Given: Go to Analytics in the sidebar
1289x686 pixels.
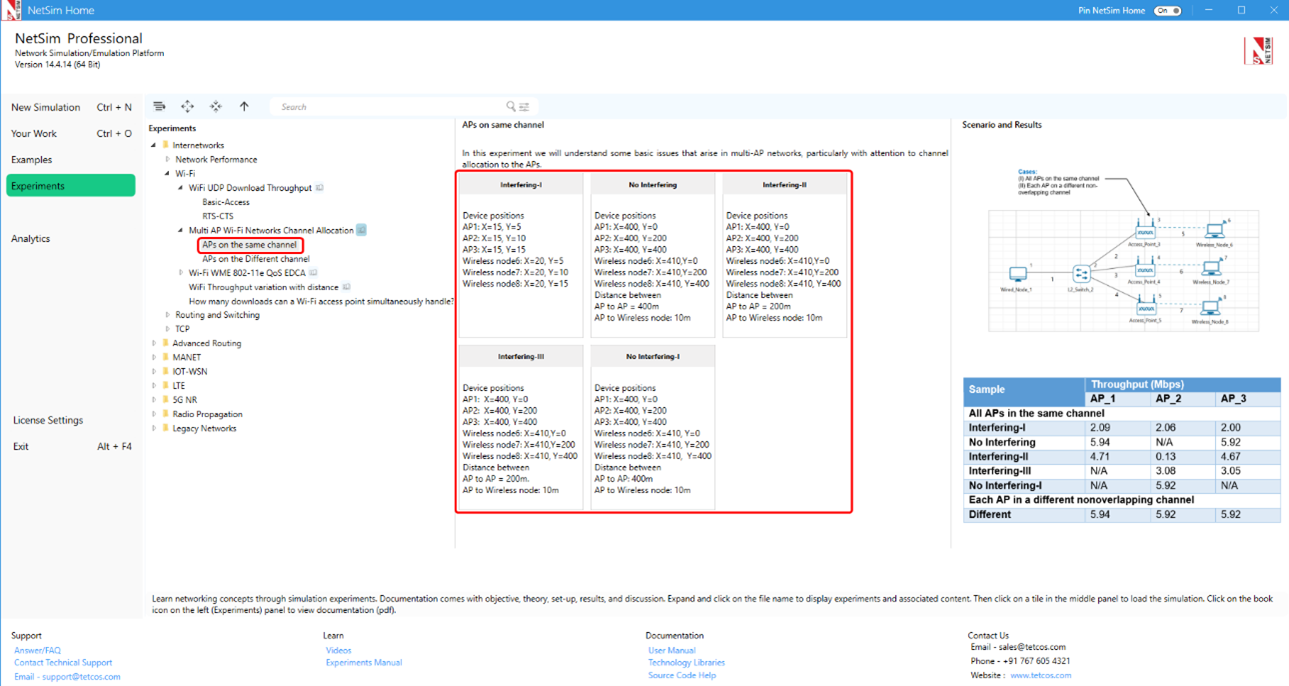Looking at the screenshot, I should [31, 239].
